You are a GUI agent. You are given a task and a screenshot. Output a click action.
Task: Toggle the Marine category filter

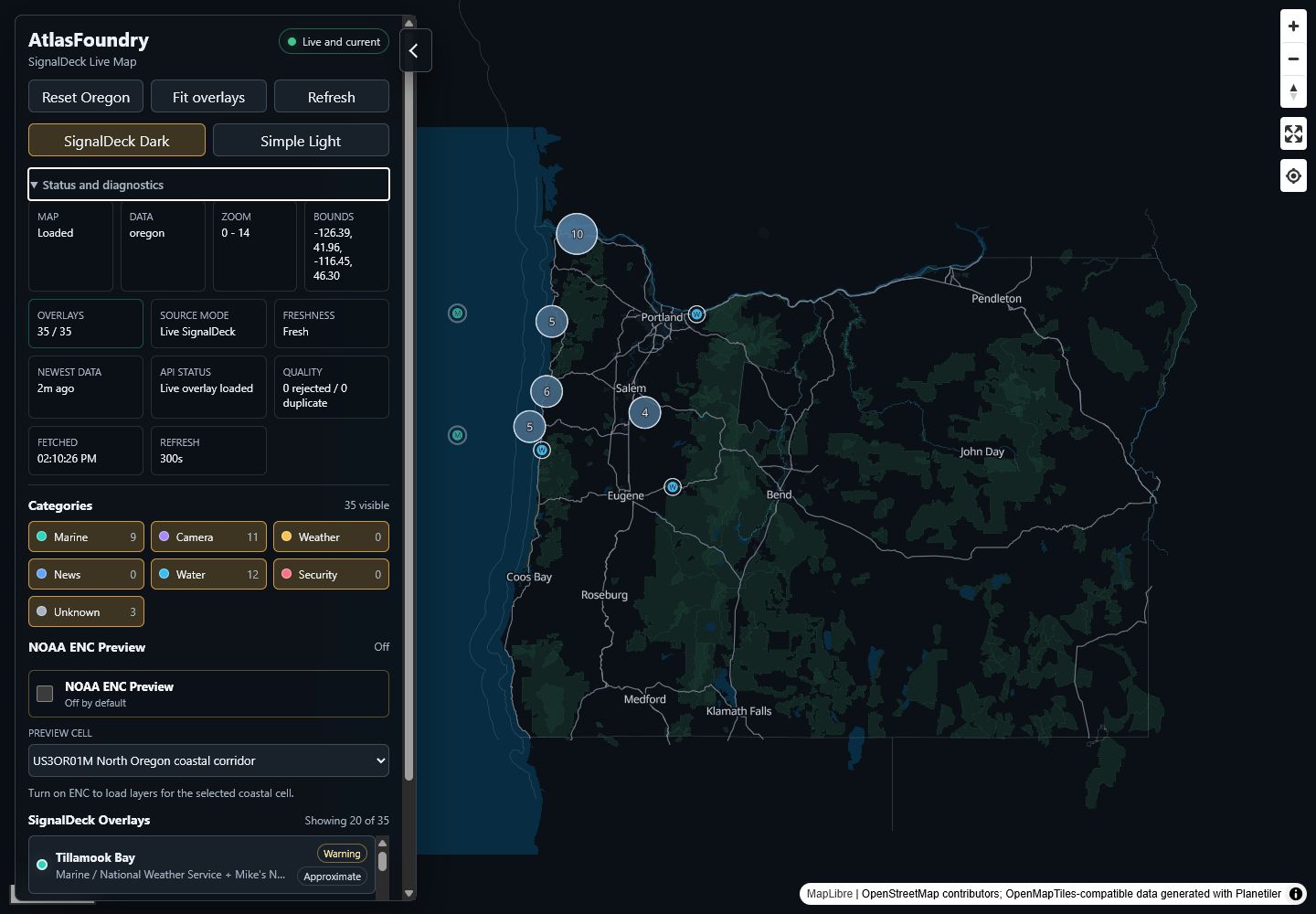click(86, 537)
